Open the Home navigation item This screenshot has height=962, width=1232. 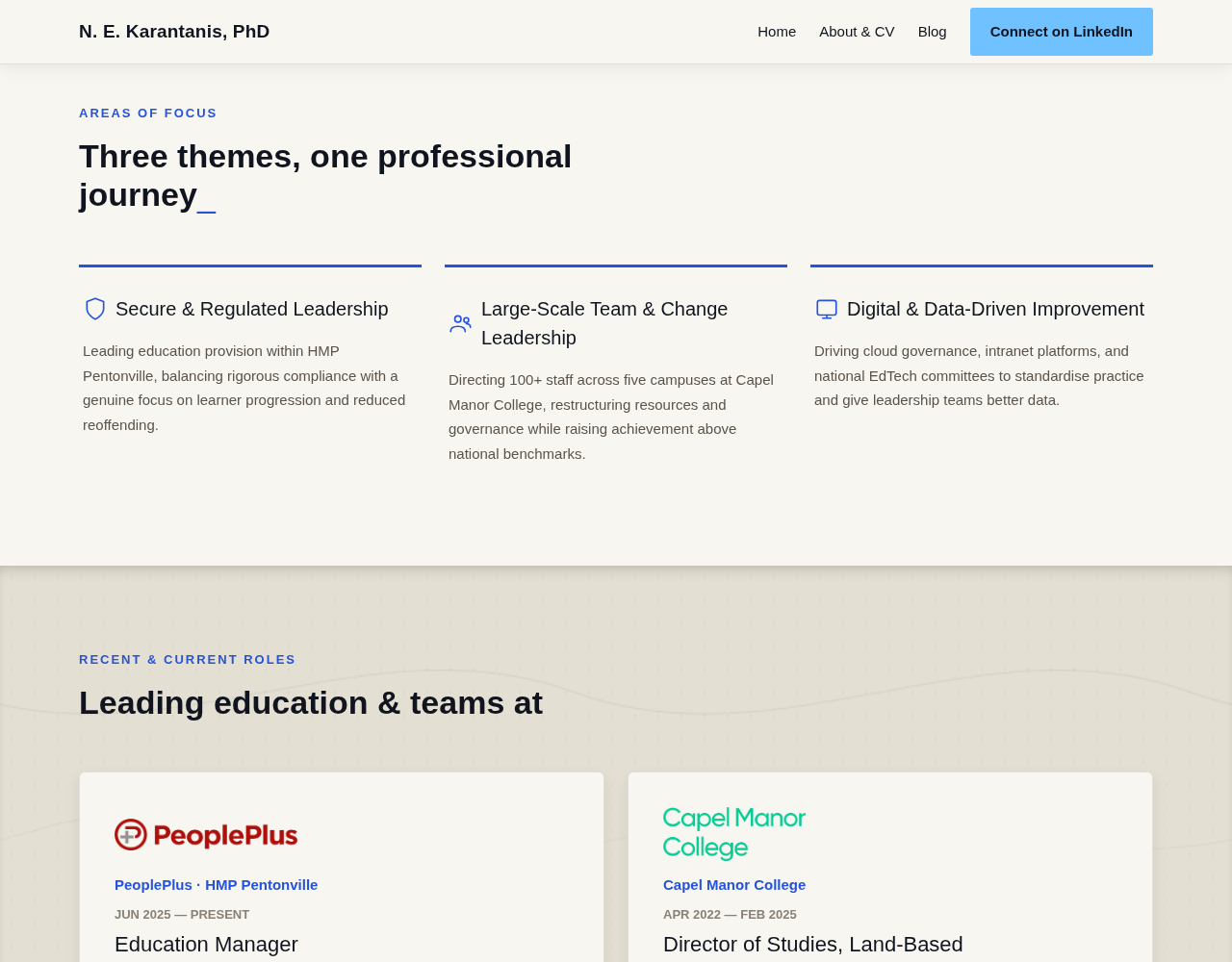coord(777,32)
